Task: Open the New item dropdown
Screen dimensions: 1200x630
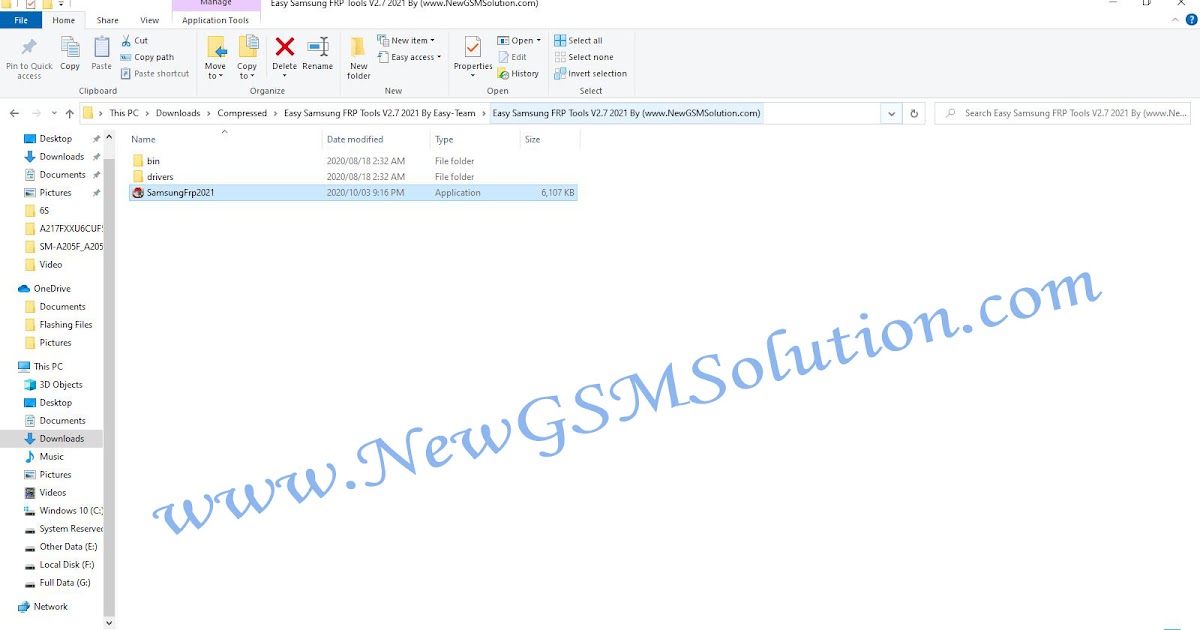Action: pos(408,41)
